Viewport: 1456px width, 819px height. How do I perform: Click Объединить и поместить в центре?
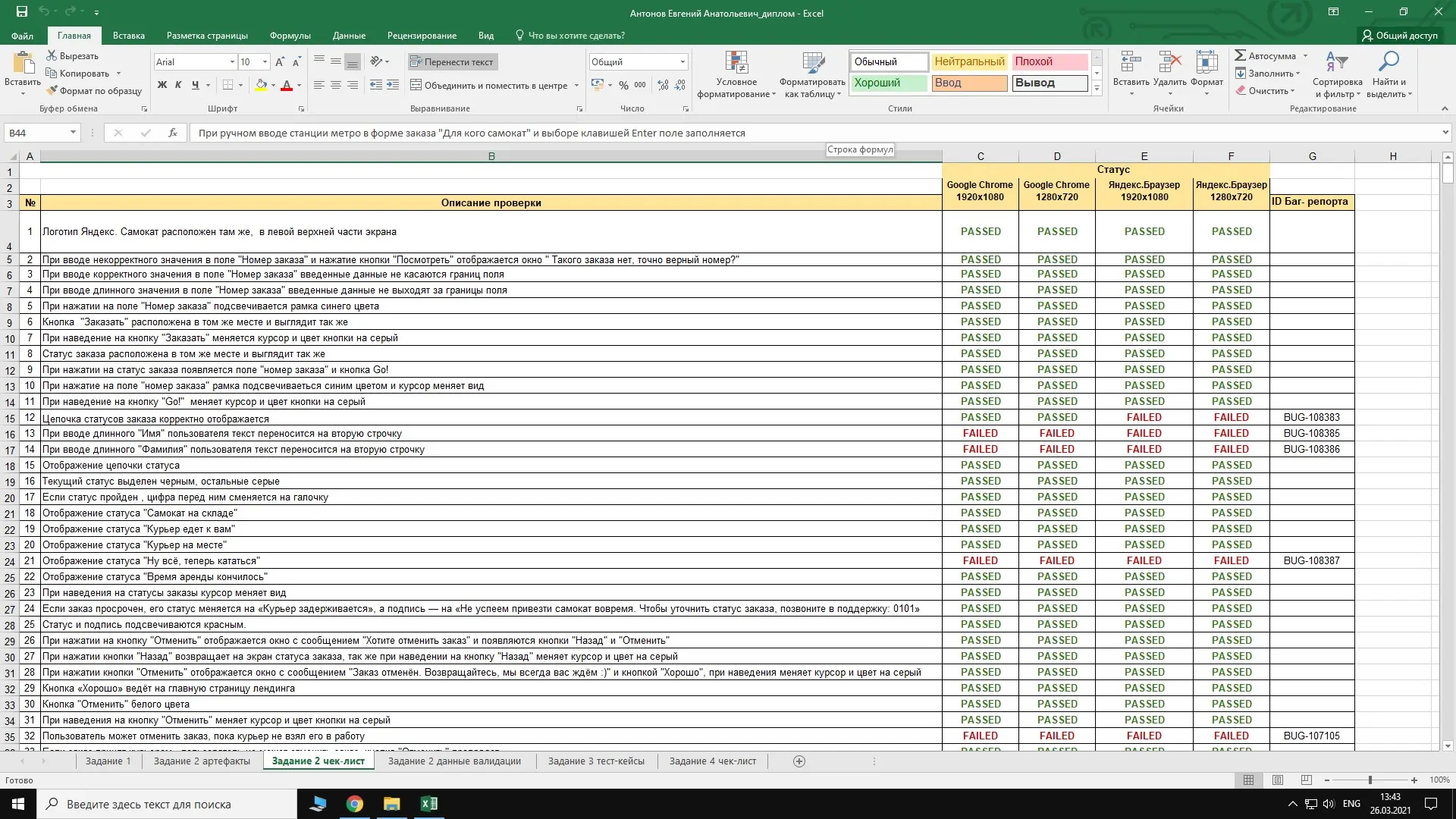coord(489,86)
